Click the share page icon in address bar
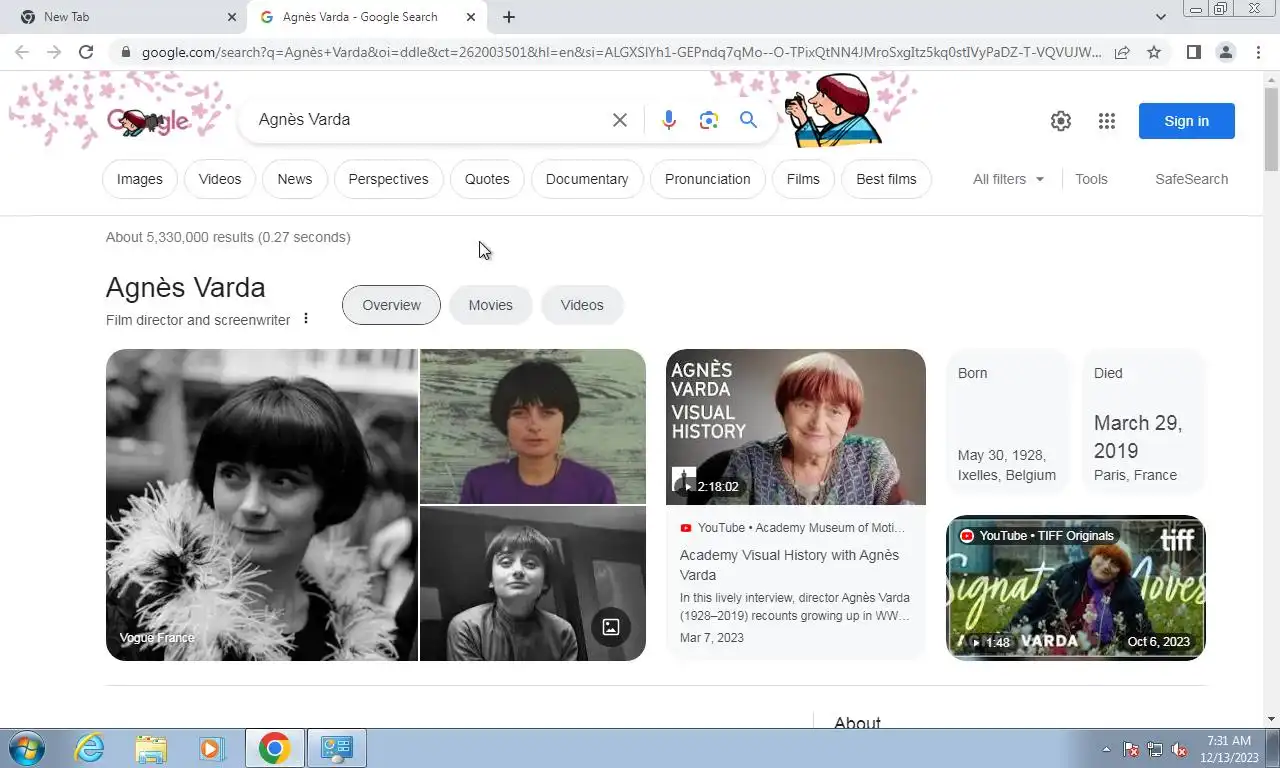1280x768 pixels. click(1122, 52)
